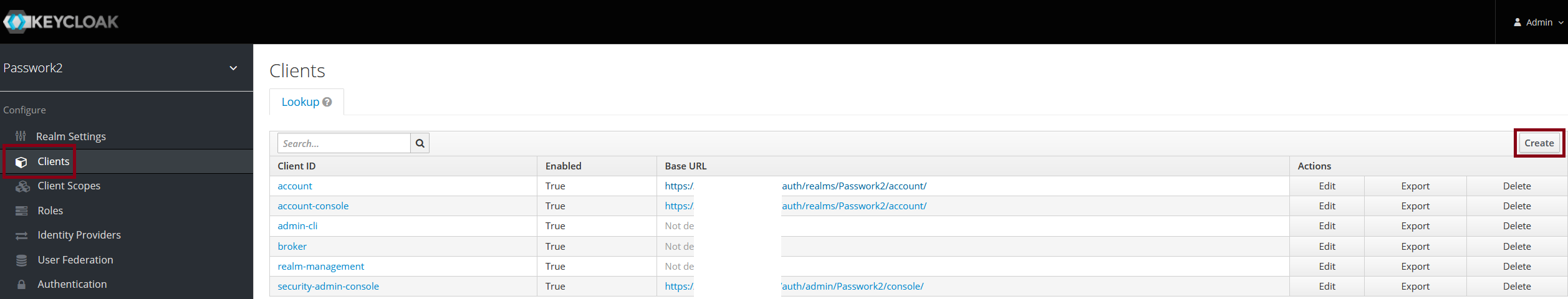Click into the client Search field
The image size is (1568, 299).
coord(344,143)
